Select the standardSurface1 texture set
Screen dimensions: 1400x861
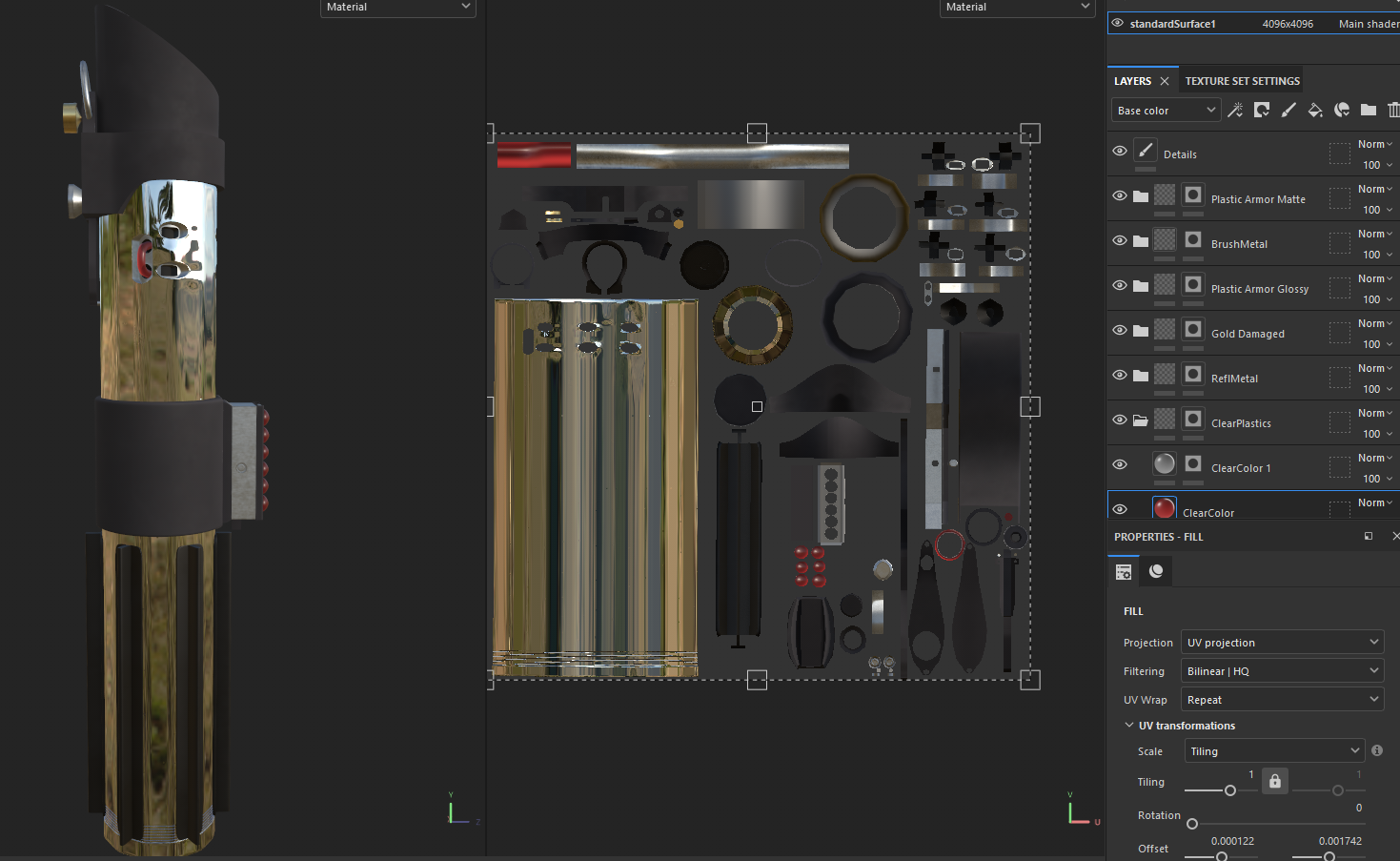point(1172,24)
